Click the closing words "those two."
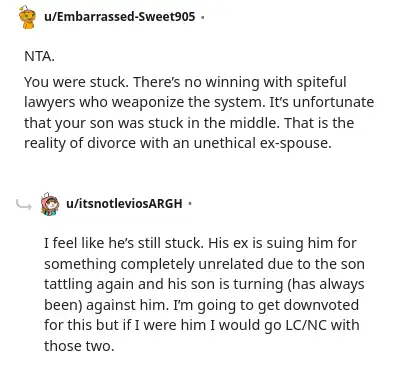 pyautogui.click(x=79, y=346)
